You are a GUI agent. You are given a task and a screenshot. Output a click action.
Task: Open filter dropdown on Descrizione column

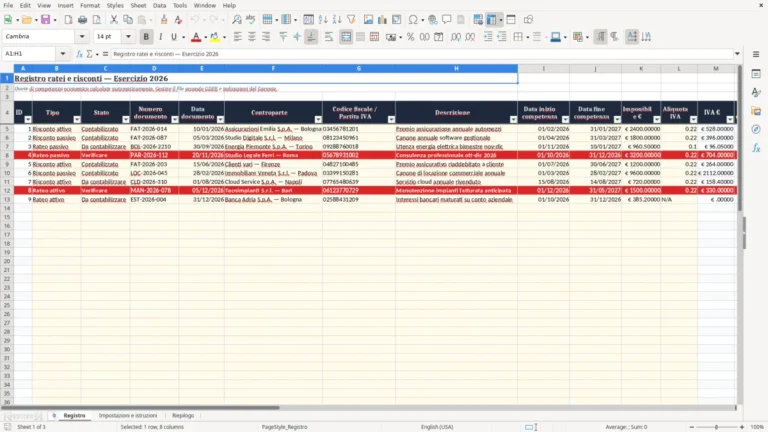point(513,120)
